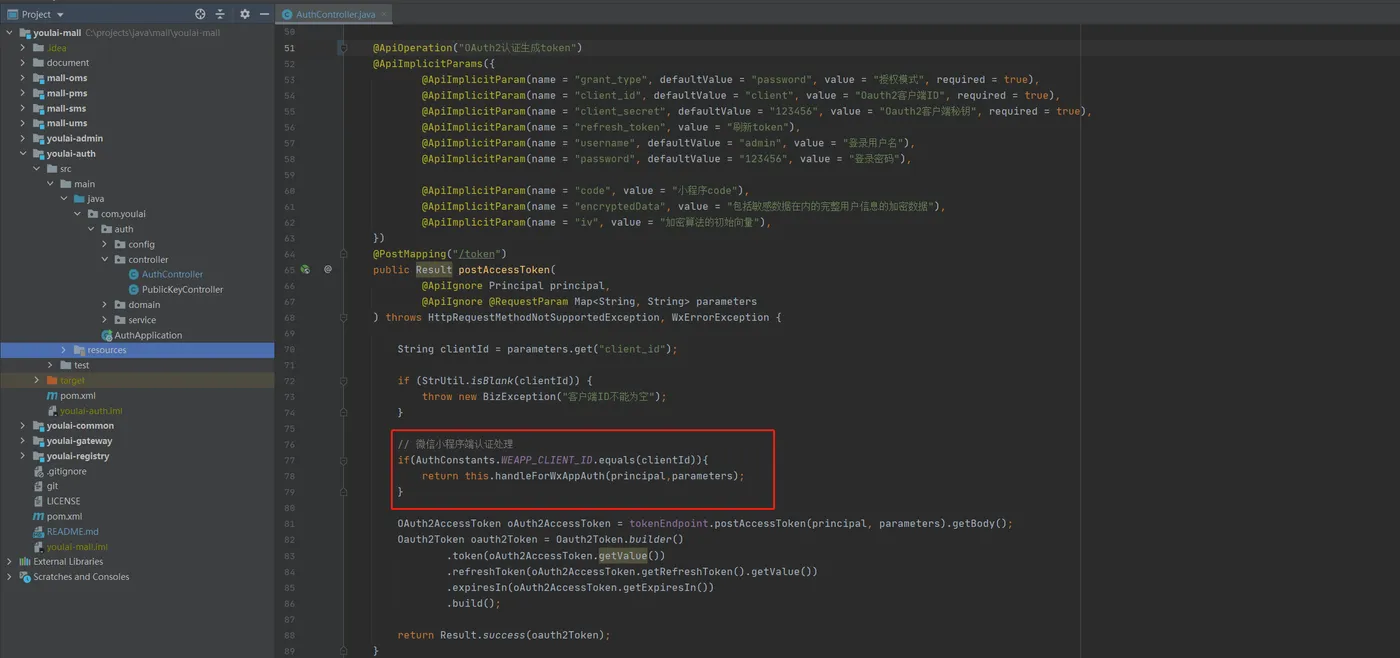Collapse the auth package arrow
Screen dimensions: 1400x658
tap(90, 229)
